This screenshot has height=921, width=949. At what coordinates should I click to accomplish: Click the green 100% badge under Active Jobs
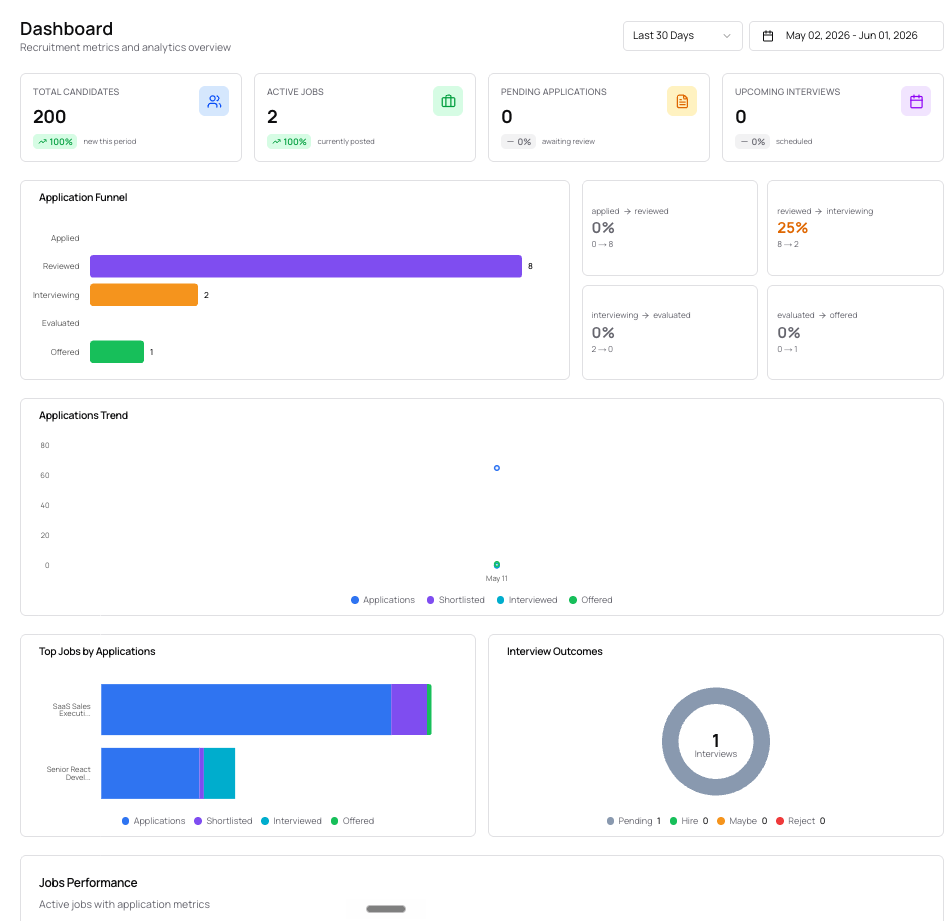tap(289, 142)
